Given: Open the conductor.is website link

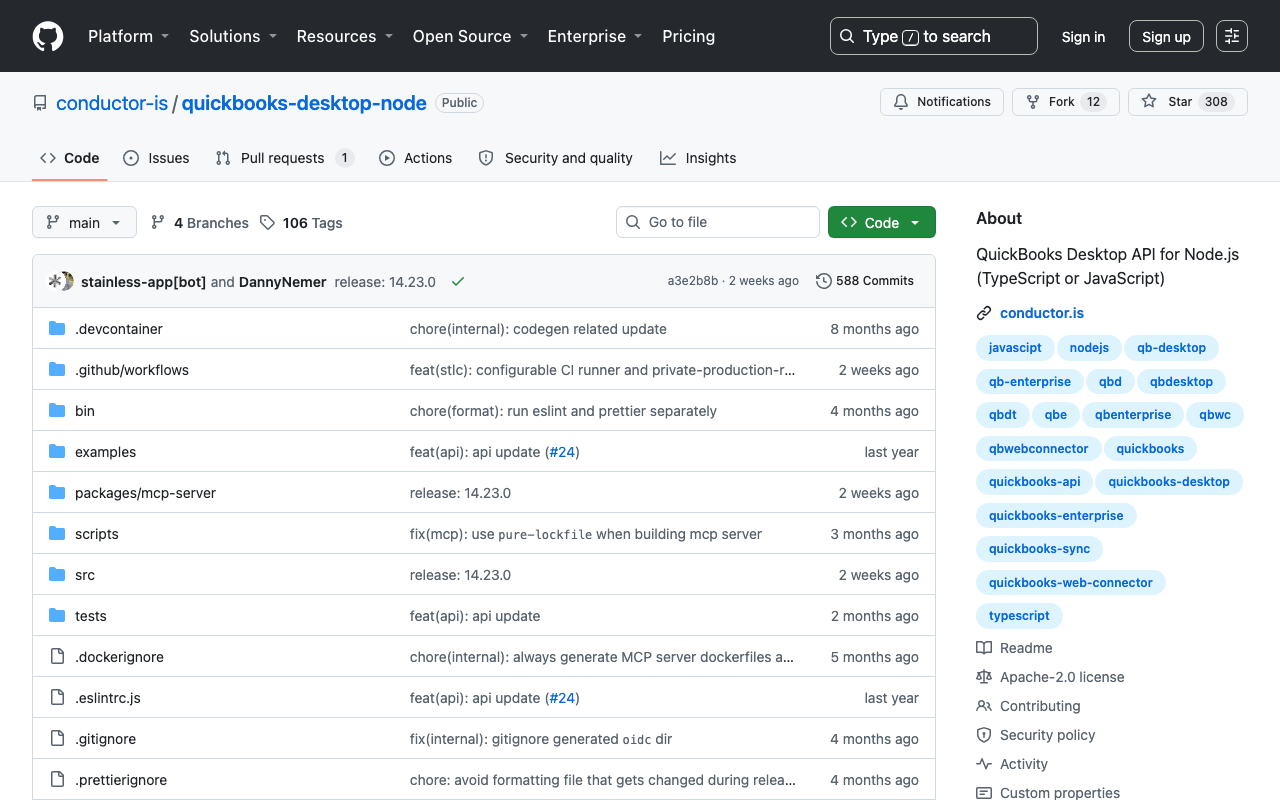Looking at the screenshot, I should tap(1042, 313).
